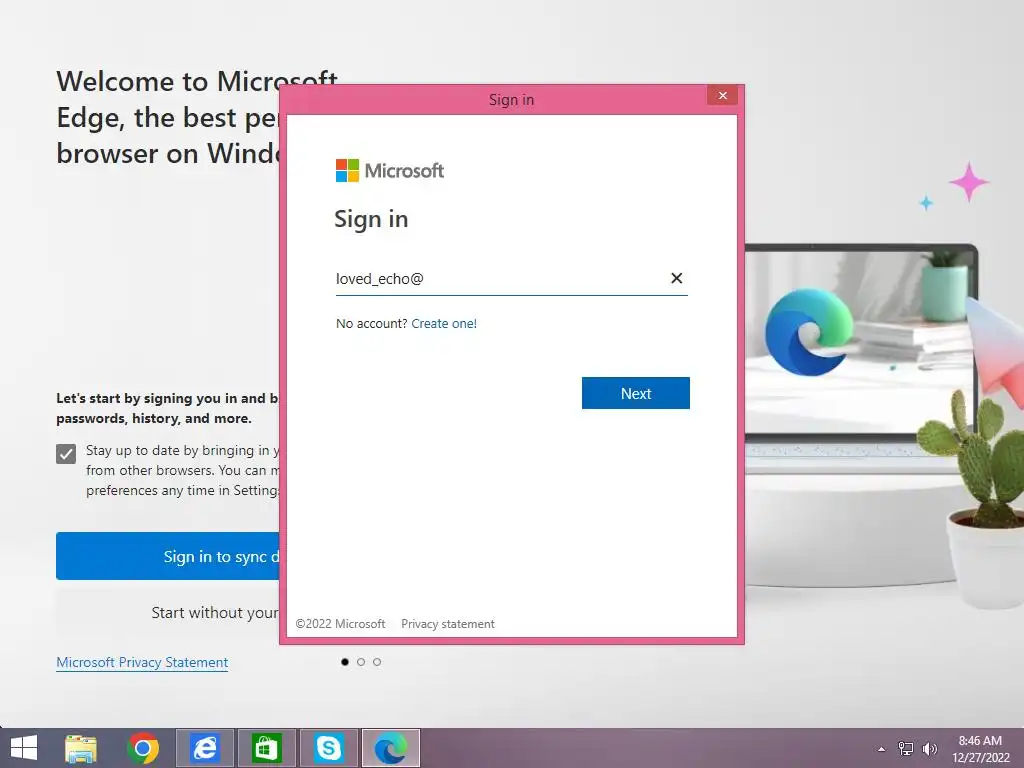Click the ©2022 Microsoft footer text
The height and width of the screenshot is (768, 1024).
click(340, 624)
